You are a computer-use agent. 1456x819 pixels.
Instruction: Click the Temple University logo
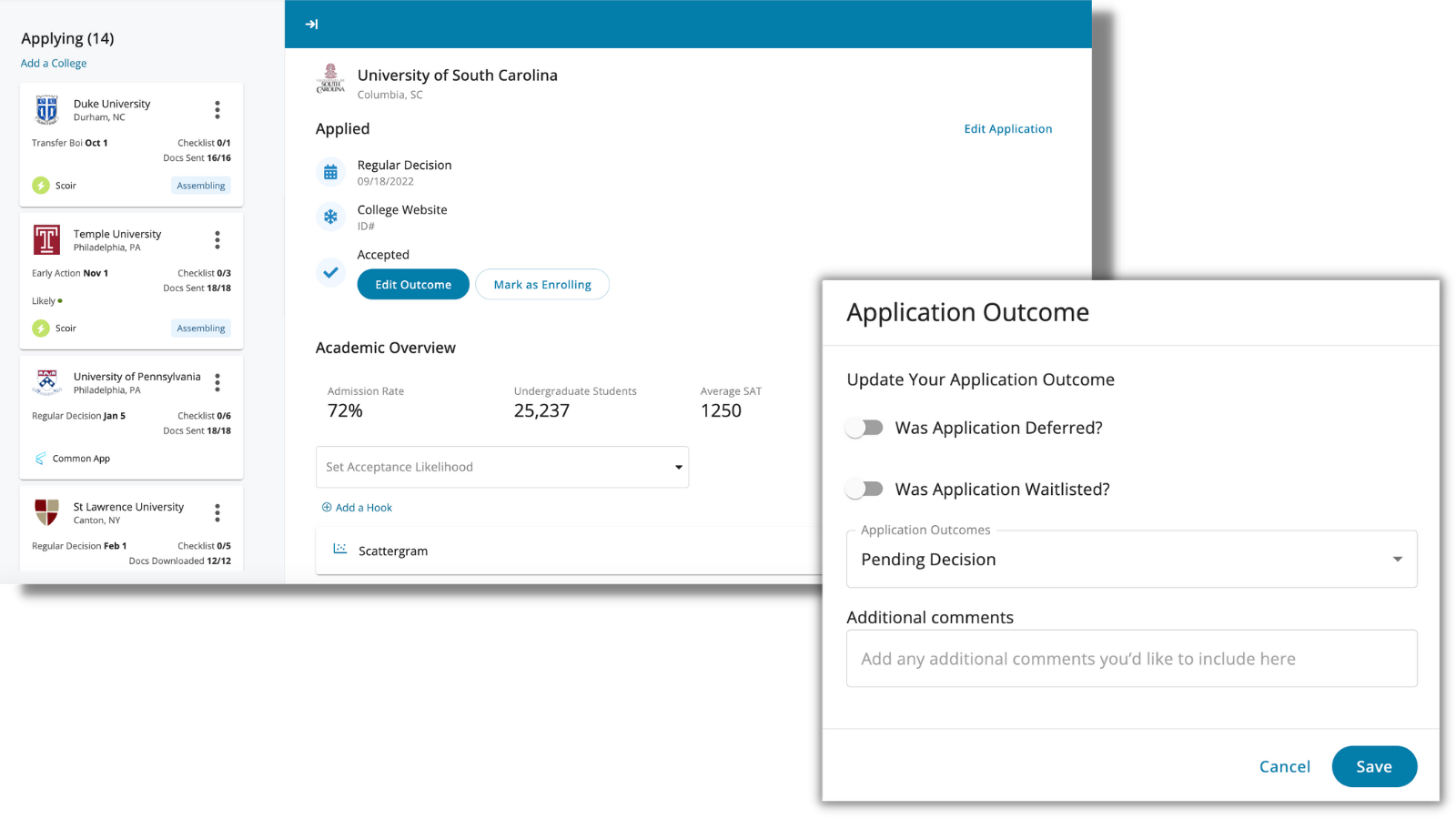tap(46, 240)
